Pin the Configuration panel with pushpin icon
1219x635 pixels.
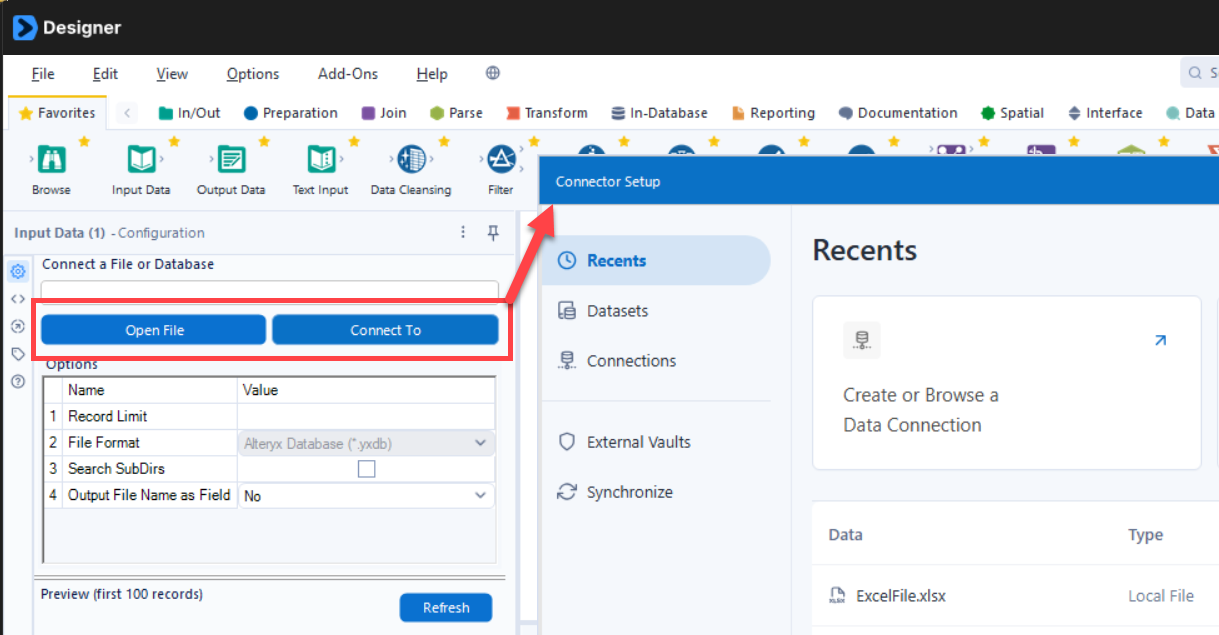click(x=493, y=232)
